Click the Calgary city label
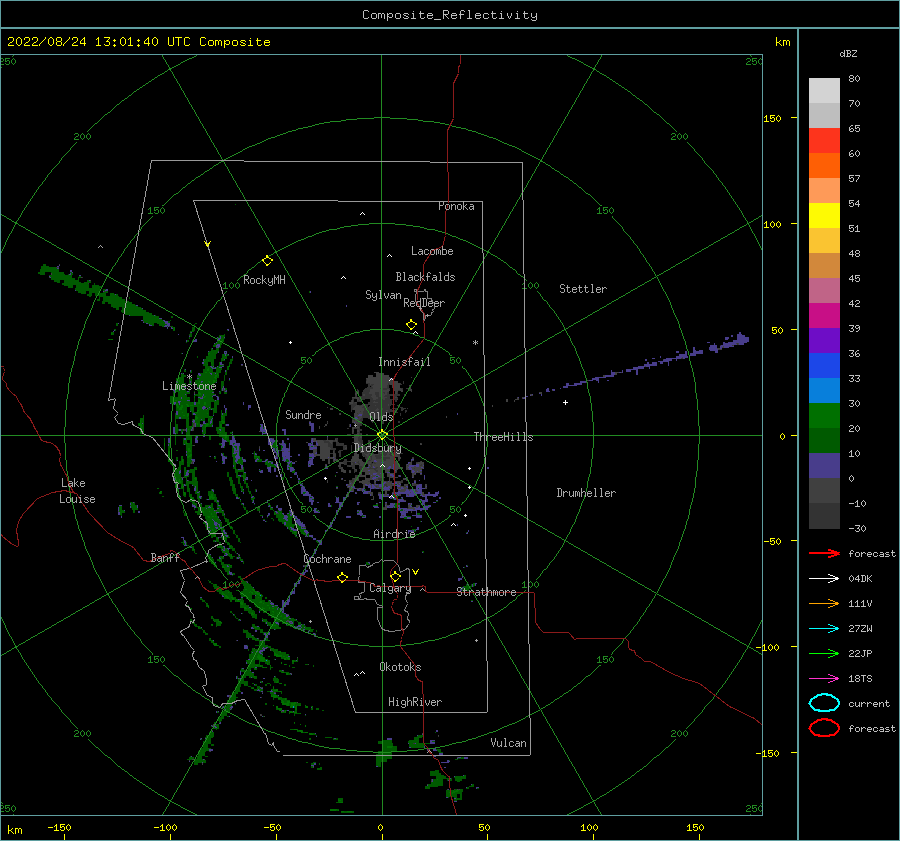 [390, 588]
